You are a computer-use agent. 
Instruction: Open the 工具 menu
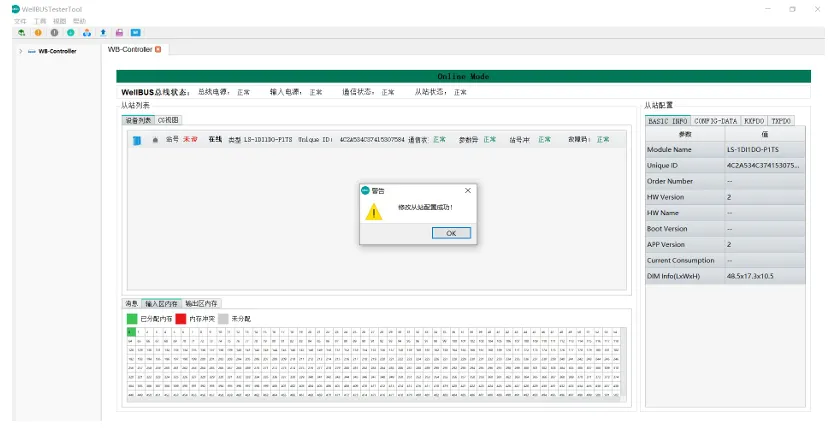(40, 21)
